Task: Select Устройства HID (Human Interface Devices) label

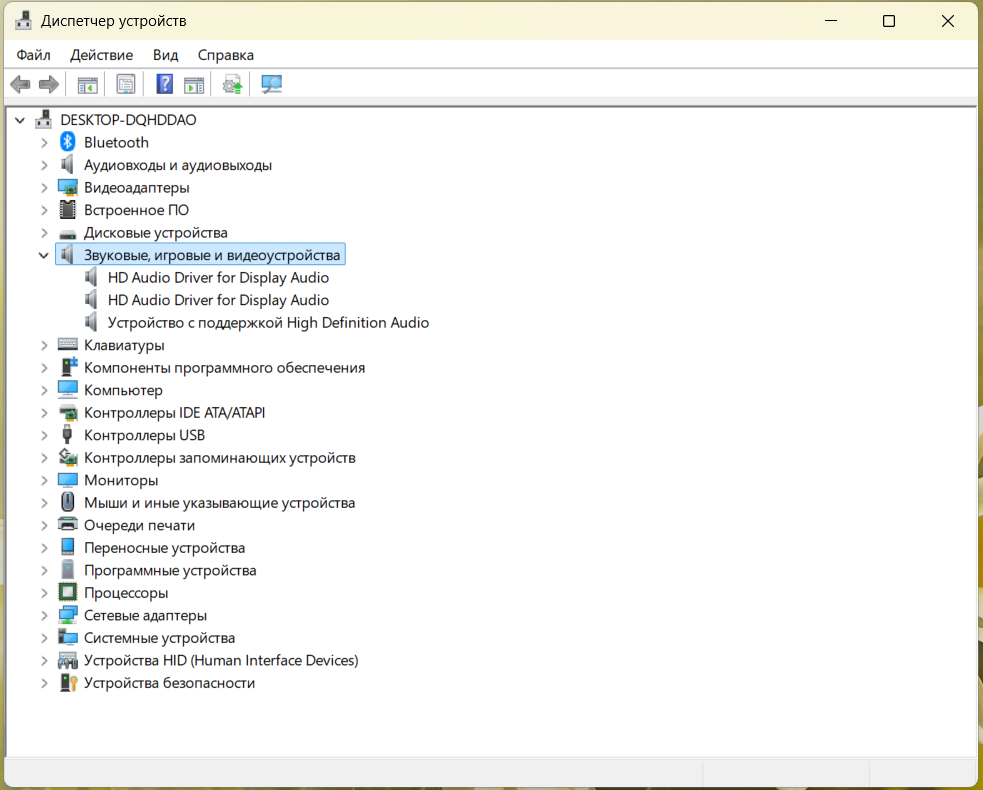Action: tap(221, 660)
